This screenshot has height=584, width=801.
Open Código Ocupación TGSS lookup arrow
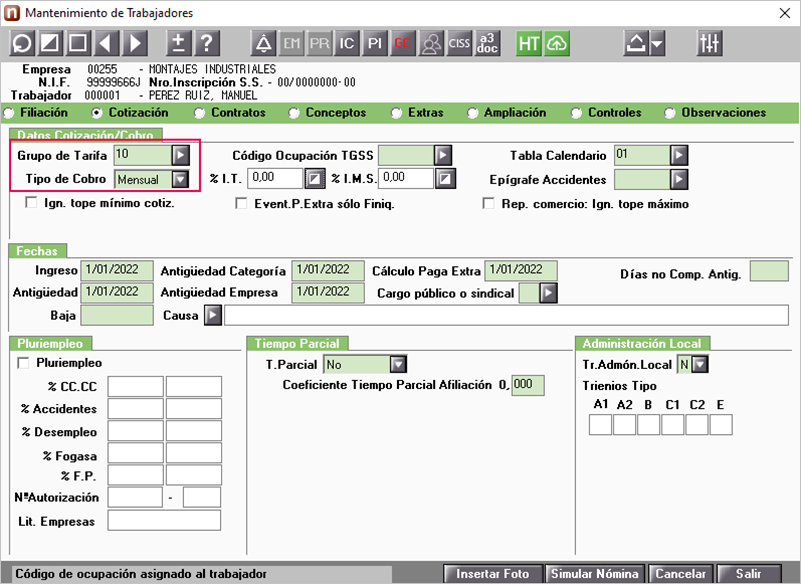click(443, 155)
